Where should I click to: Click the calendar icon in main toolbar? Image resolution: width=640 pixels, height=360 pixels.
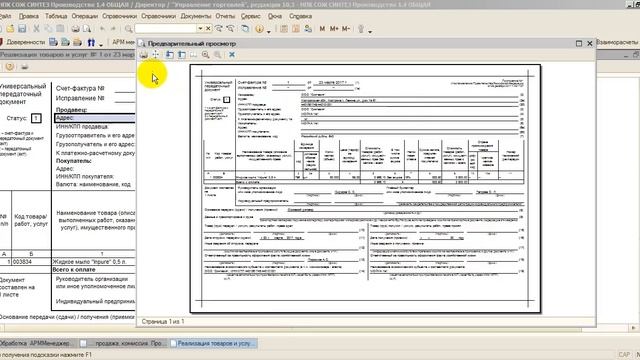point(296,29)
